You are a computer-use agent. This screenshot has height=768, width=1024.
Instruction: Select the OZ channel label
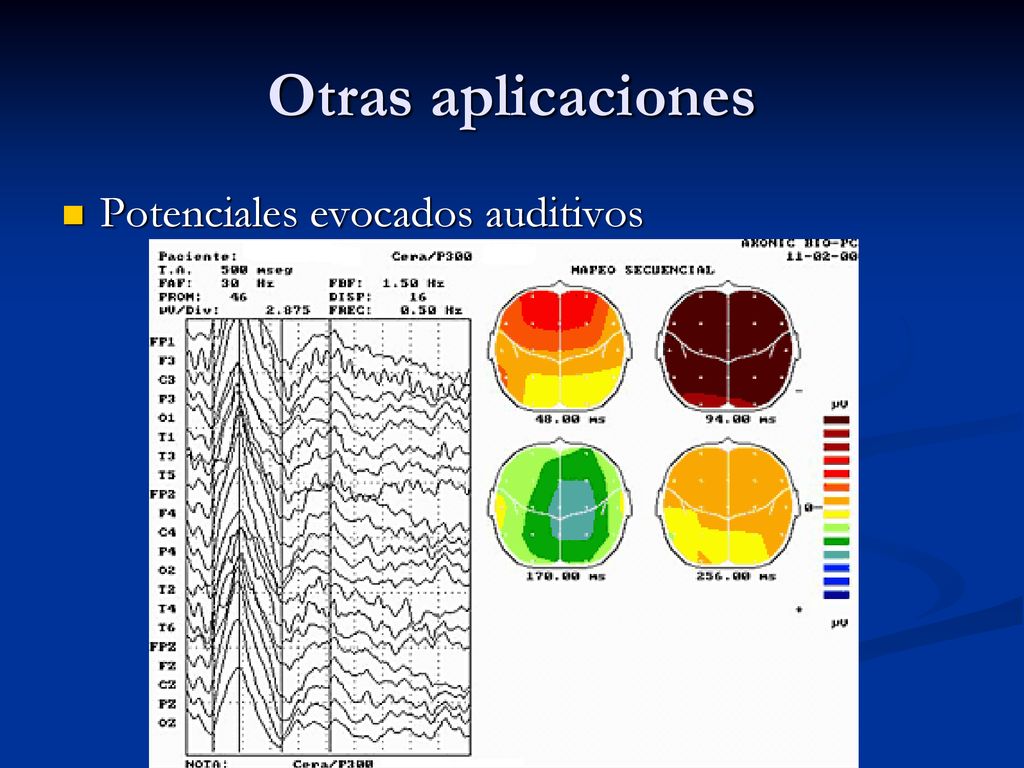167,723
